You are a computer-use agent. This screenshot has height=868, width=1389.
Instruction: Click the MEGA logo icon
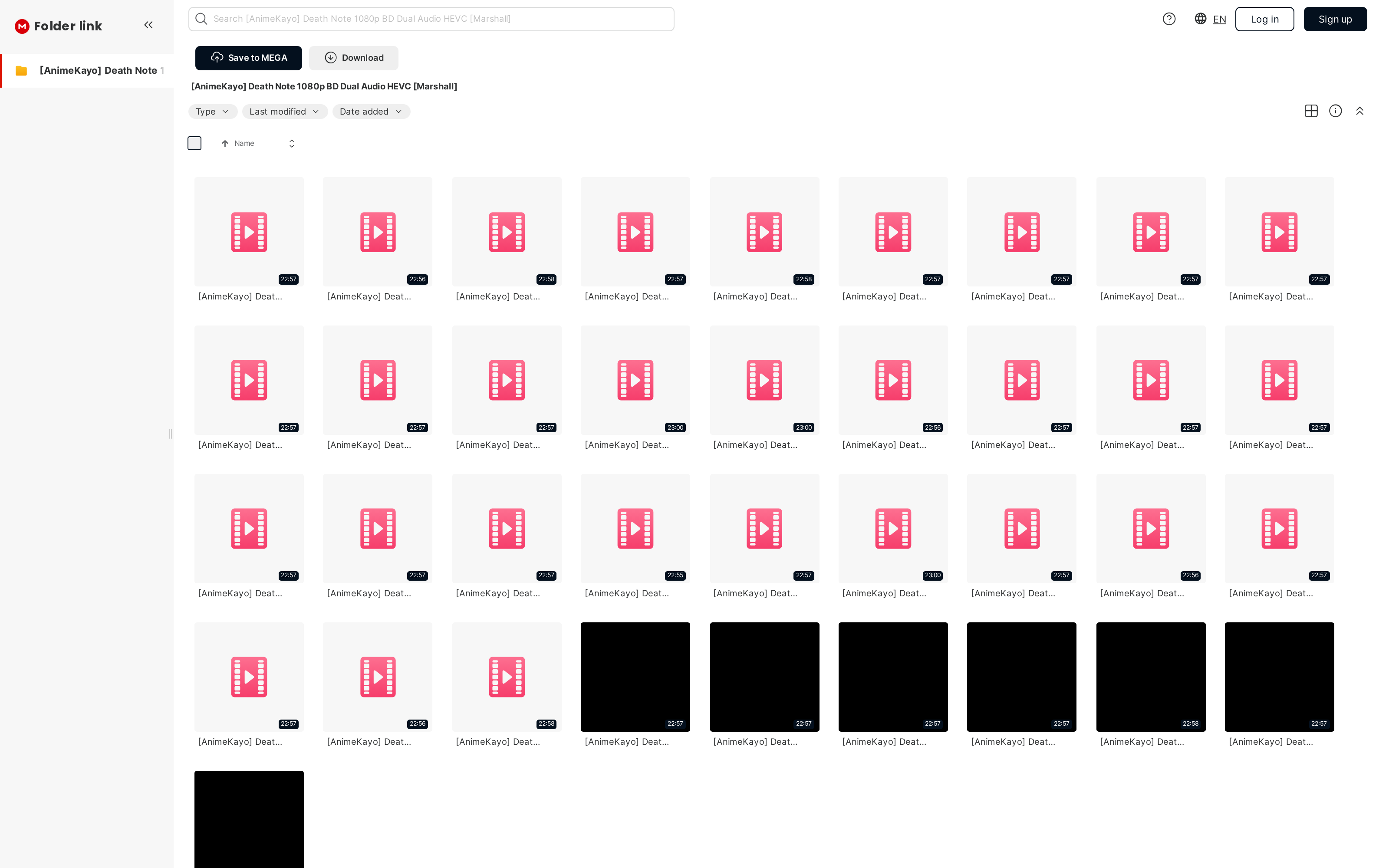(x=22, y=26)
